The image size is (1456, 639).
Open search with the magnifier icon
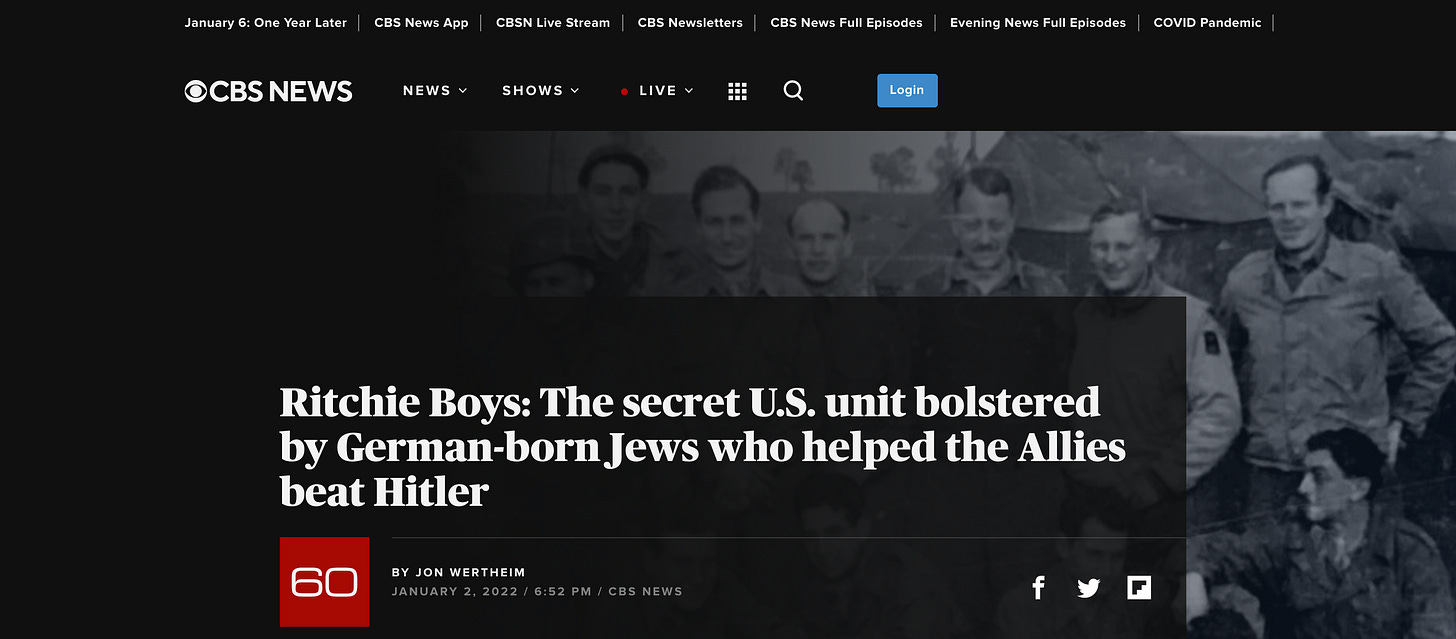coord(793,91)
